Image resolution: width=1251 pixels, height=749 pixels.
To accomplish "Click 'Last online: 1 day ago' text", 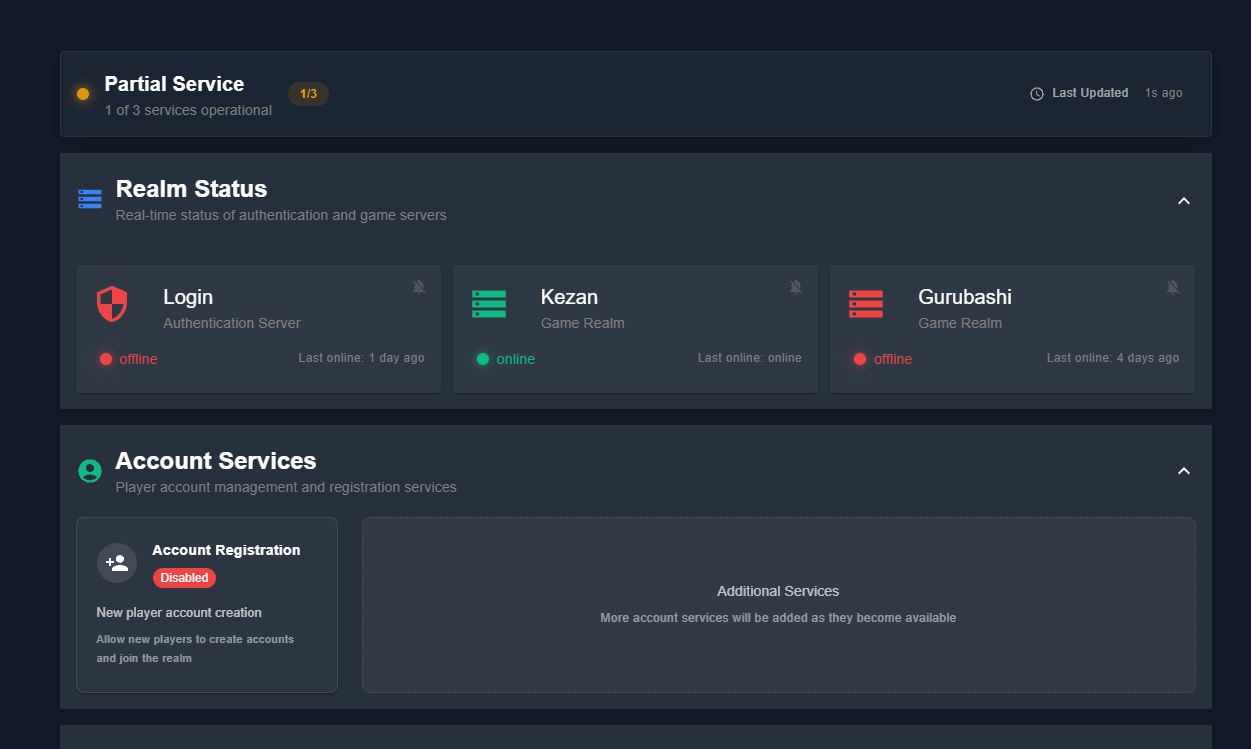I will 361,358.
